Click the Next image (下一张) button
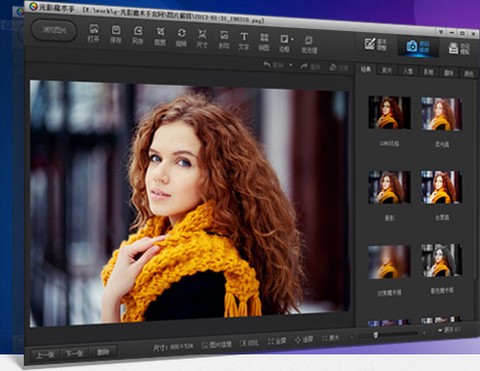This screenshot has width=480, height=371. pos(74,354)
